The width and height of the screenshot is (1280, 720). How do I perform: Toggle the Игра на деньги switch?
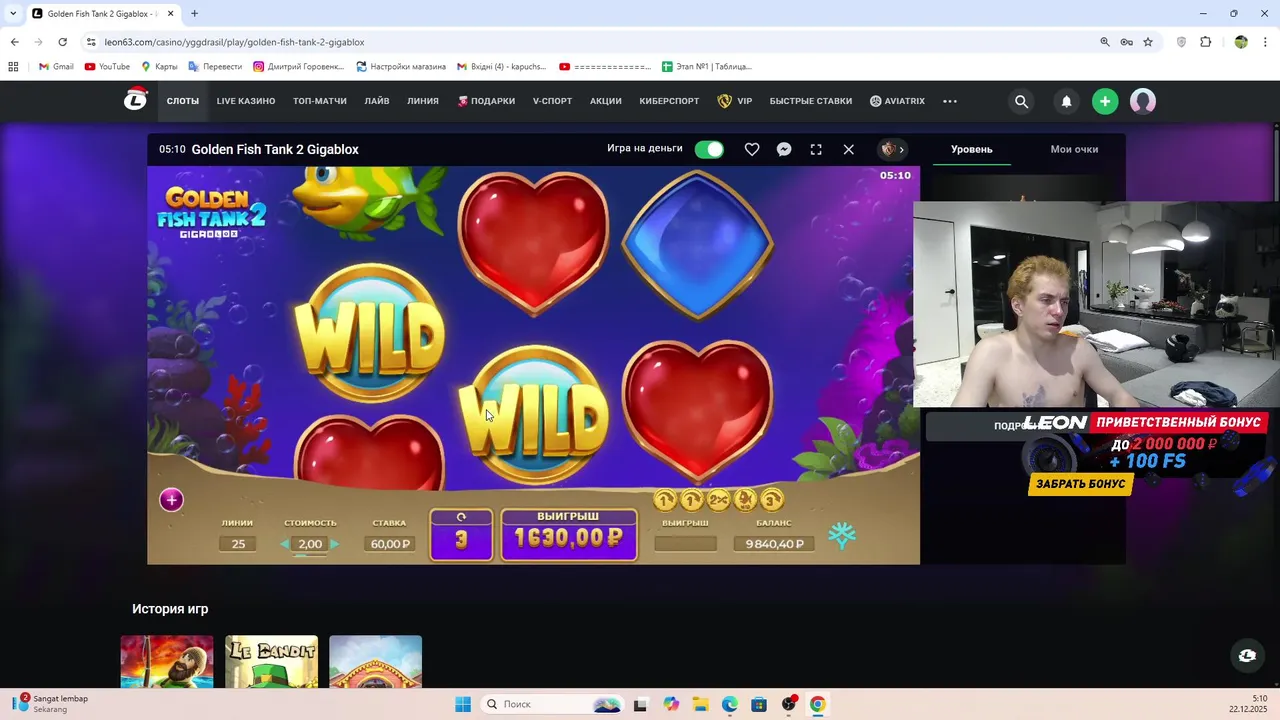(x=709, y=149)
